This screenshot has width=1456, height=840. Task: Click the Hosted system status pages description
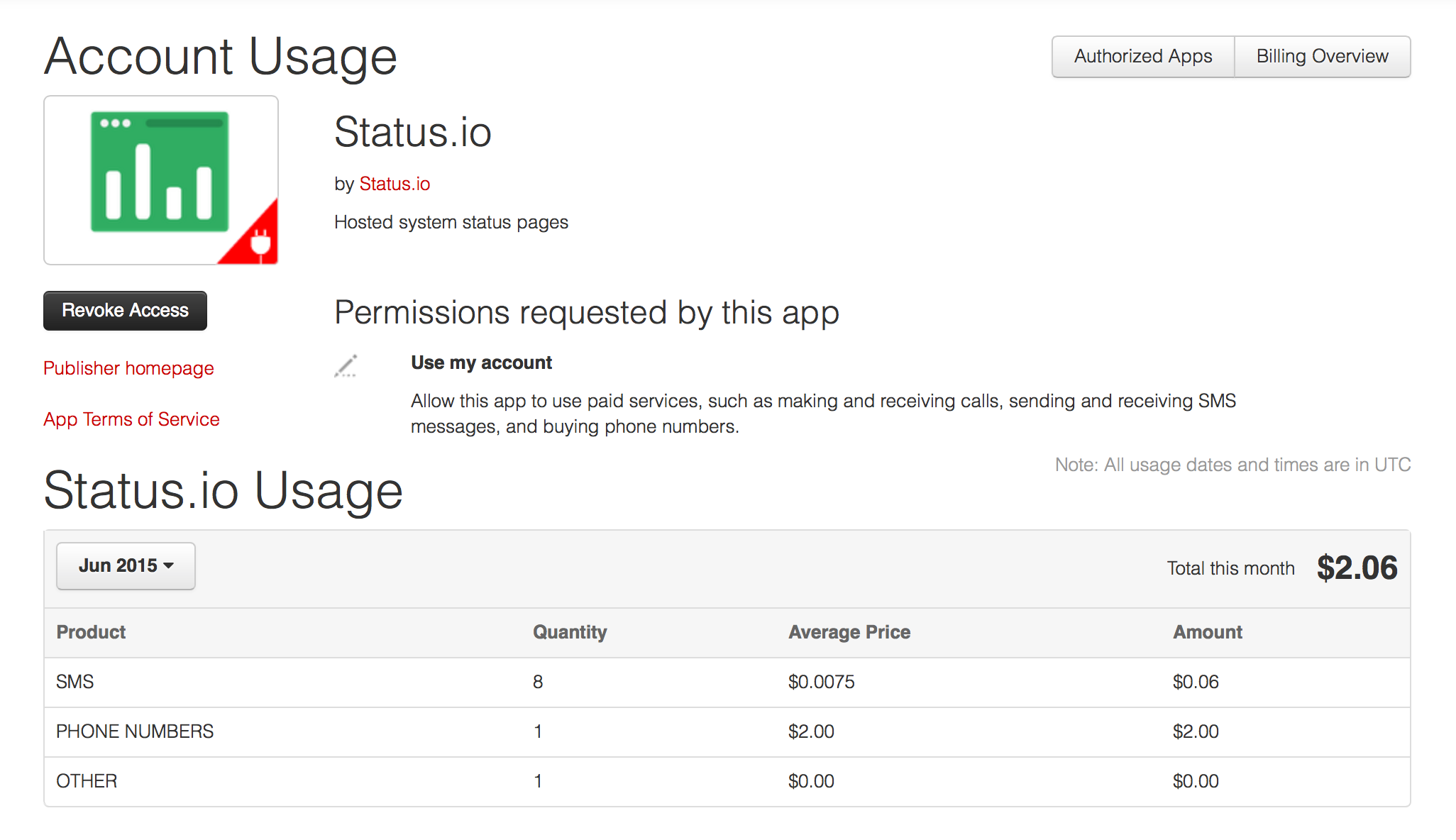pyautogui.click(x=451, y=222)
